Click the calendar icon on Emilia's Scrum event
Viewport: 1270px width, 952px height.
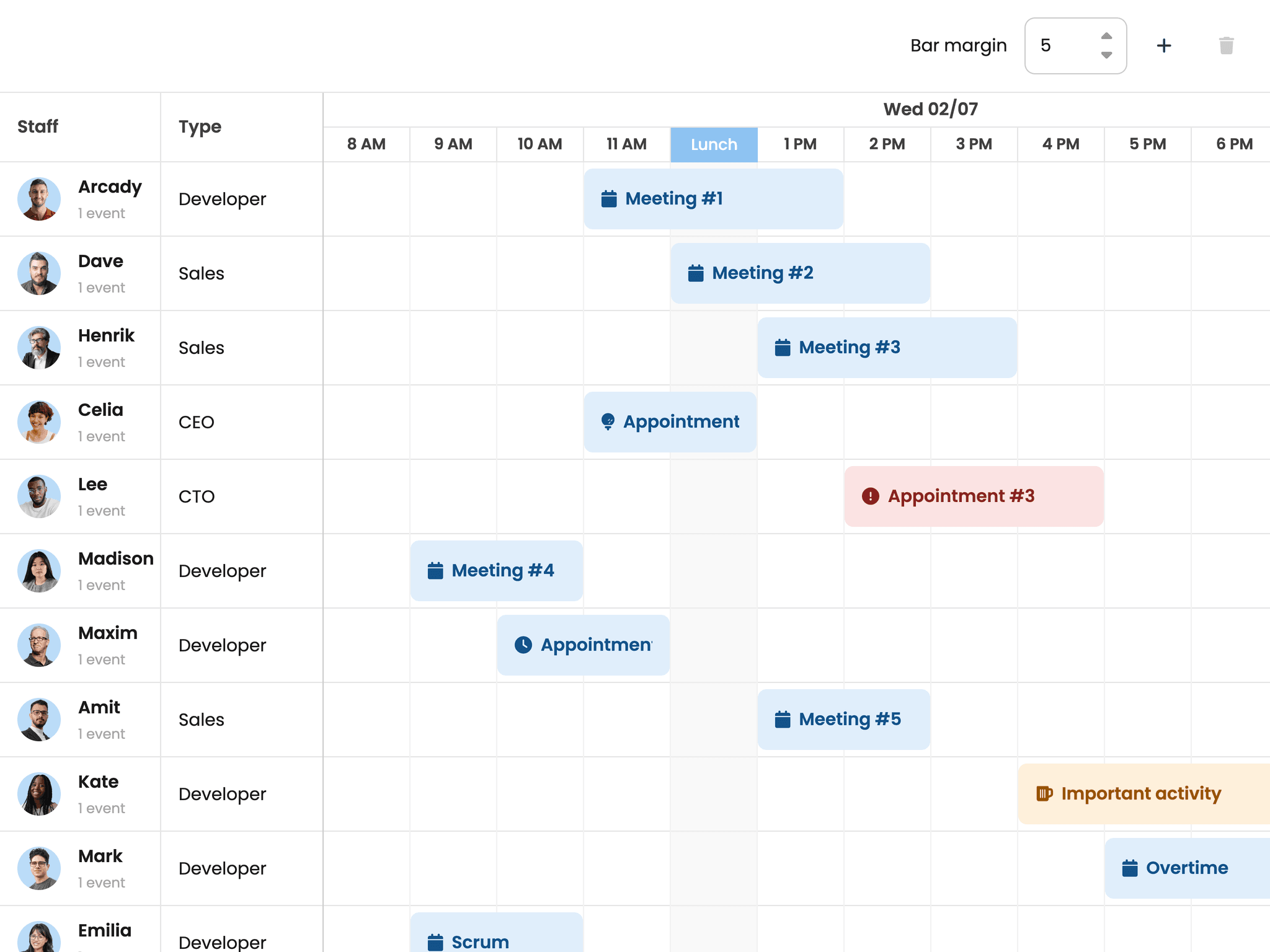coord(435,941)
